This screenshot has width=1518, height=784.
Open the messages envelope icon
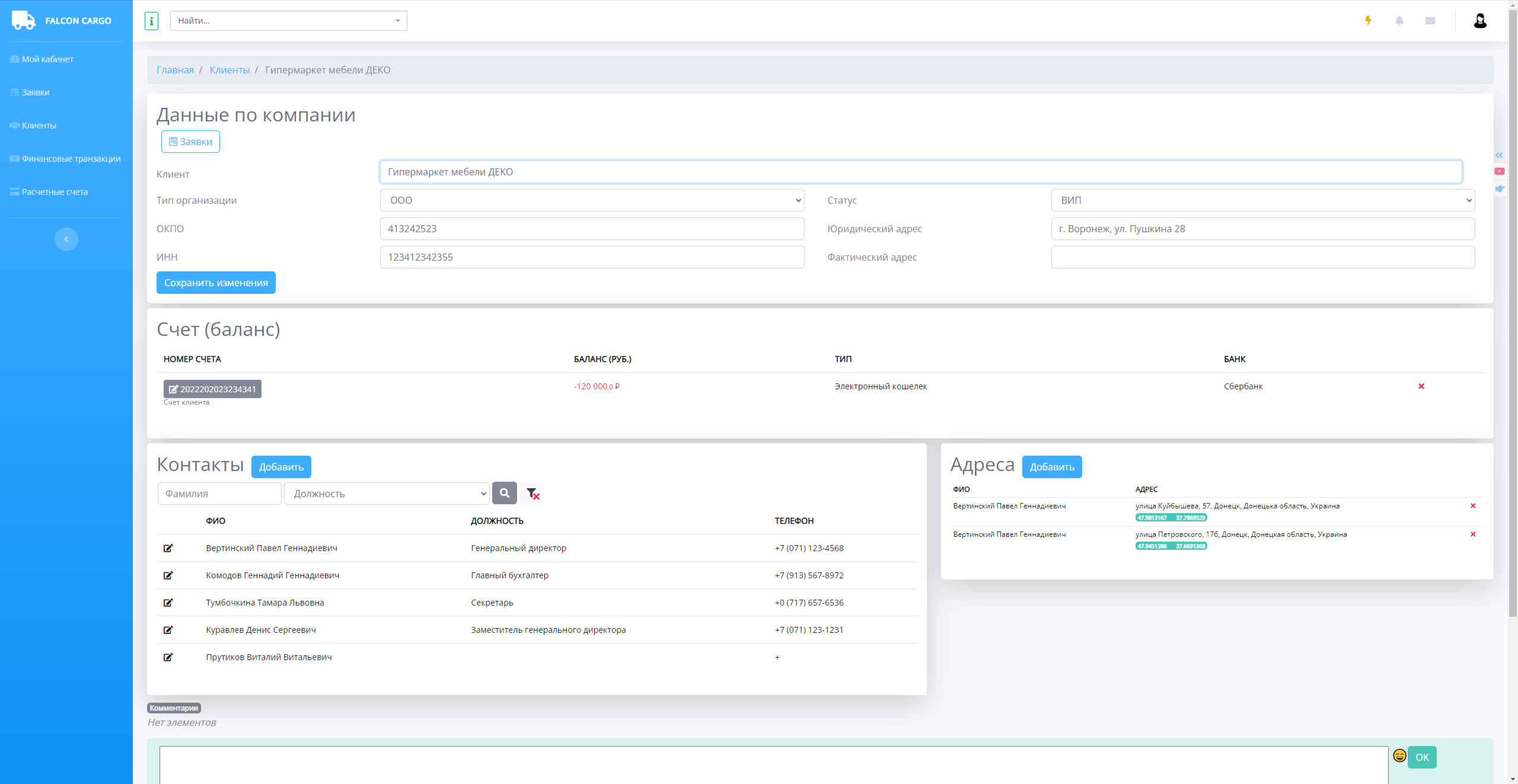coord(1430,21)
